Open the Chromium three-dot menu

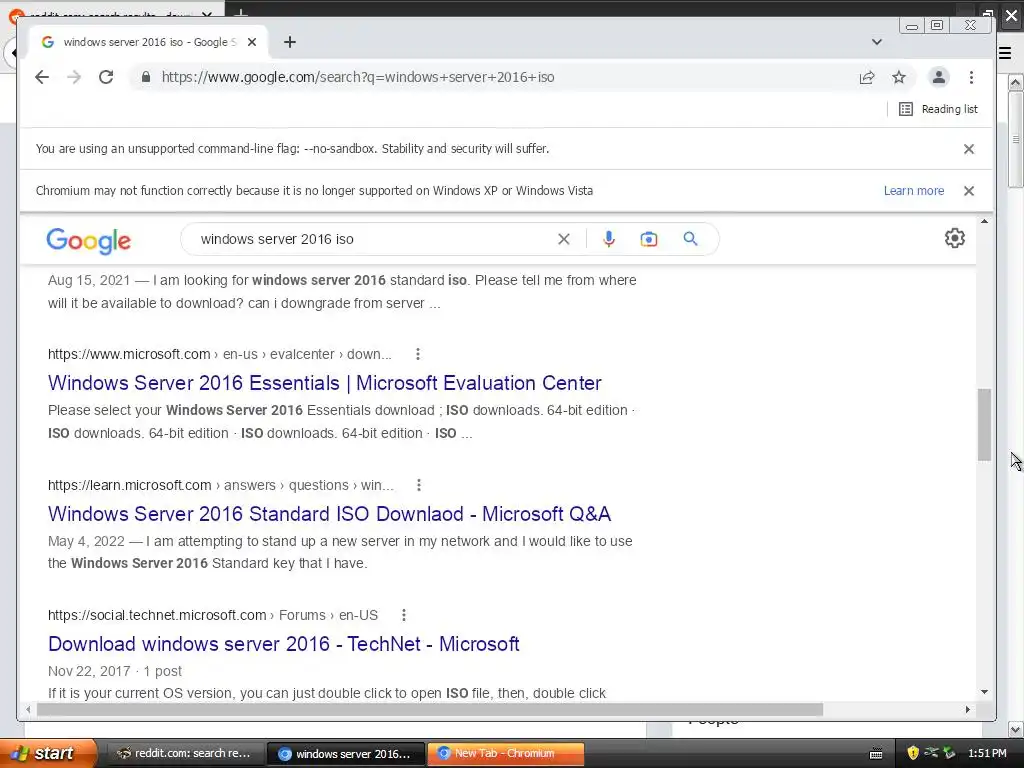click(x=971, y=77)
